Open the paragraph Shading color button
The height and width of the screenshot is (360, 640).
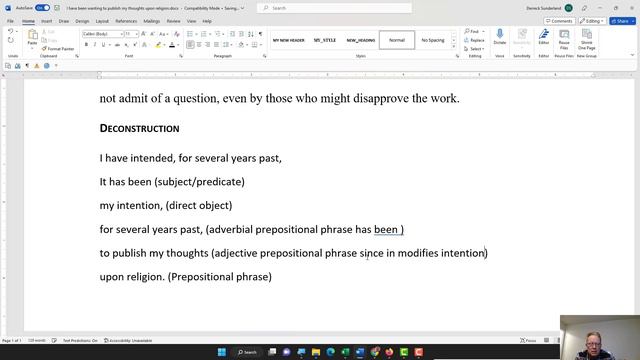tap(241, 44)
